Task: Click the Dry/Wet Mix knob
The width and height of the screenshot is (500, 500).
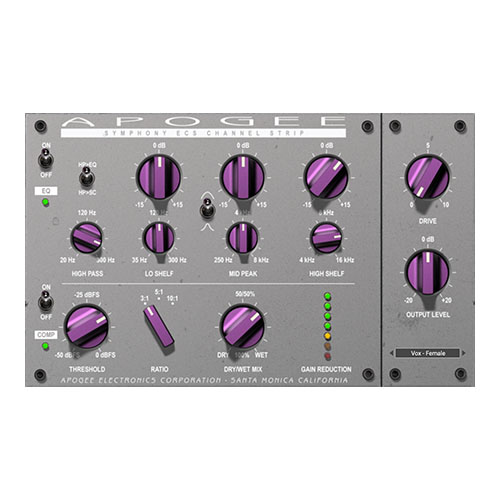Action: pyautogui.click(x=243, y=326)
